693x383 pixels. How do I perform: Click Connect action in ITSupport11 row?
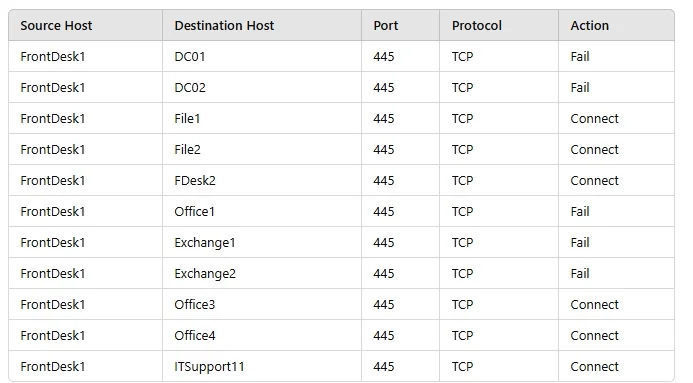(x=594, y=367)
